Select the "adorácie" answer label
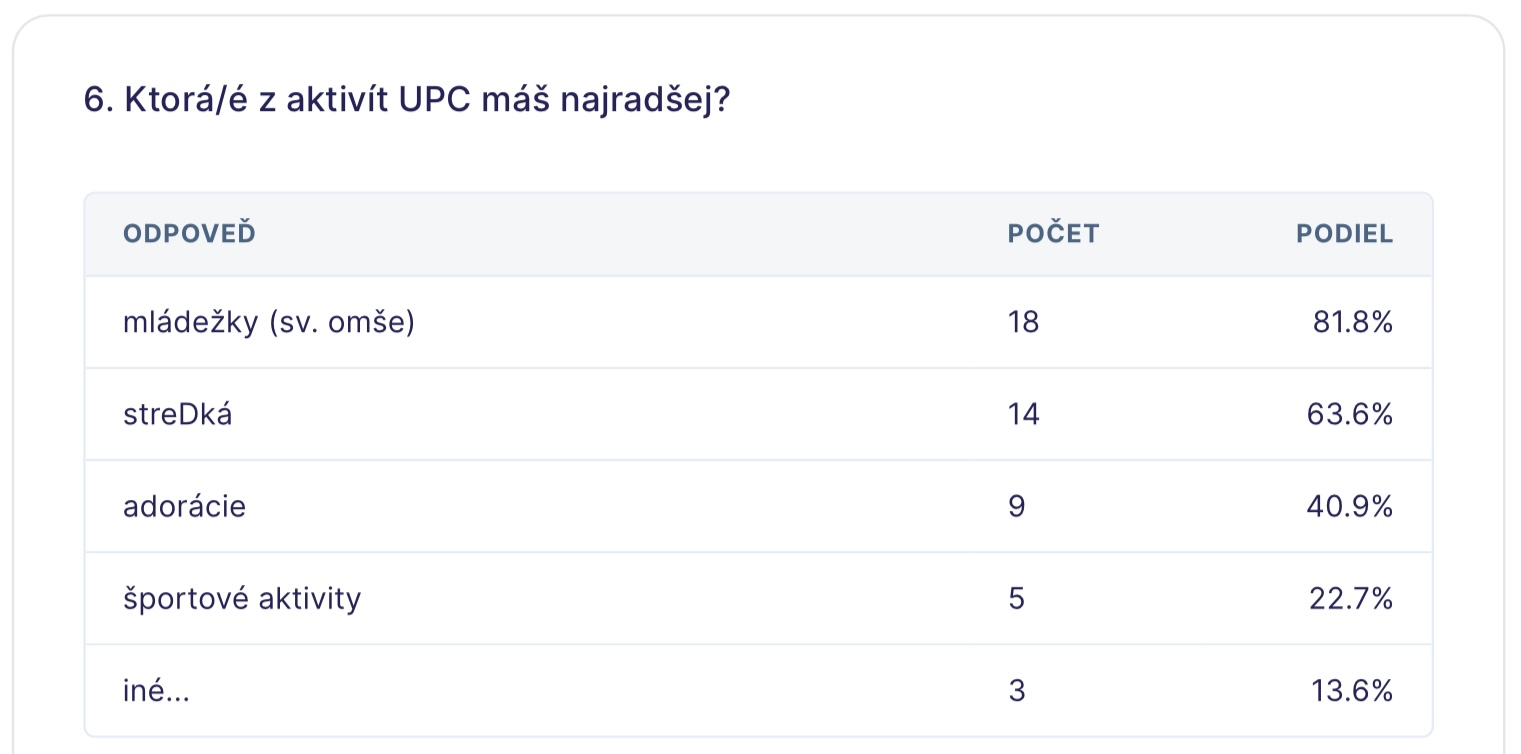1521x754 pixels. tap(184, 507)
